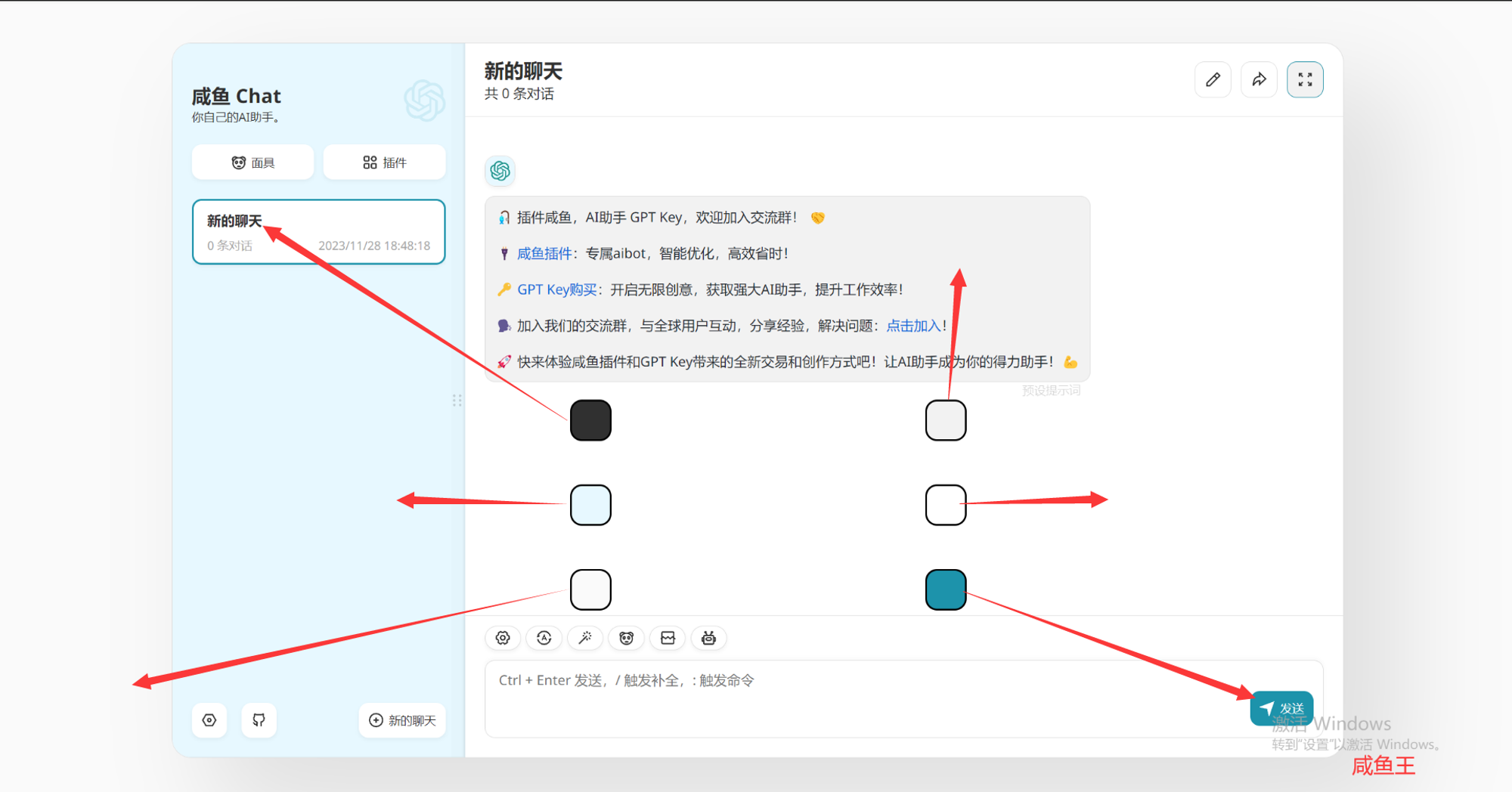The width and height of the screenshot is (1512, 792).
Task: Open the 面具 tab in the sidebar
Action: pyautogui.click(x=253, y=162)
